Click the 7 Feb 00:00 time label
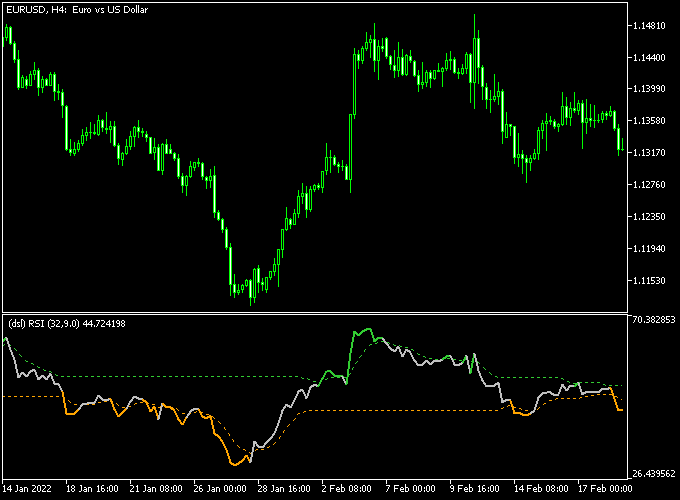 point(410,489)
